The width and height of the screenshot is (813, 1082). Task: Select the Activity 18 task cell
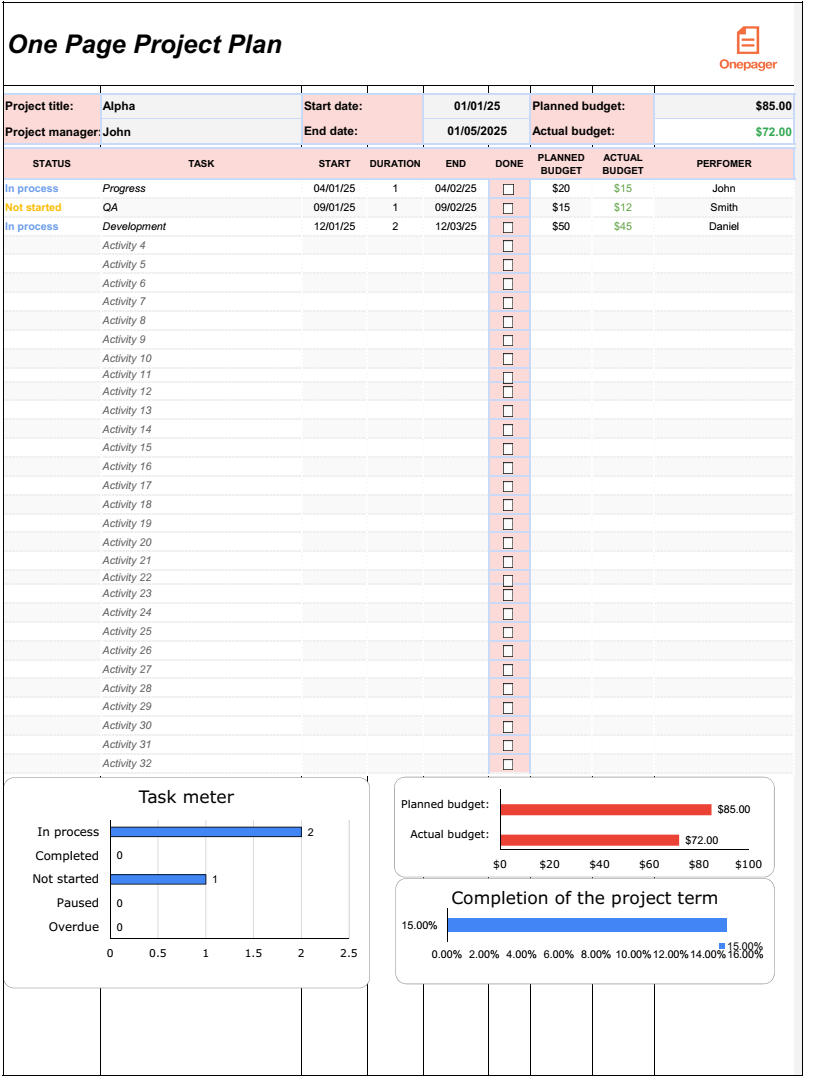pyautogui.click(x=201, y=504)
